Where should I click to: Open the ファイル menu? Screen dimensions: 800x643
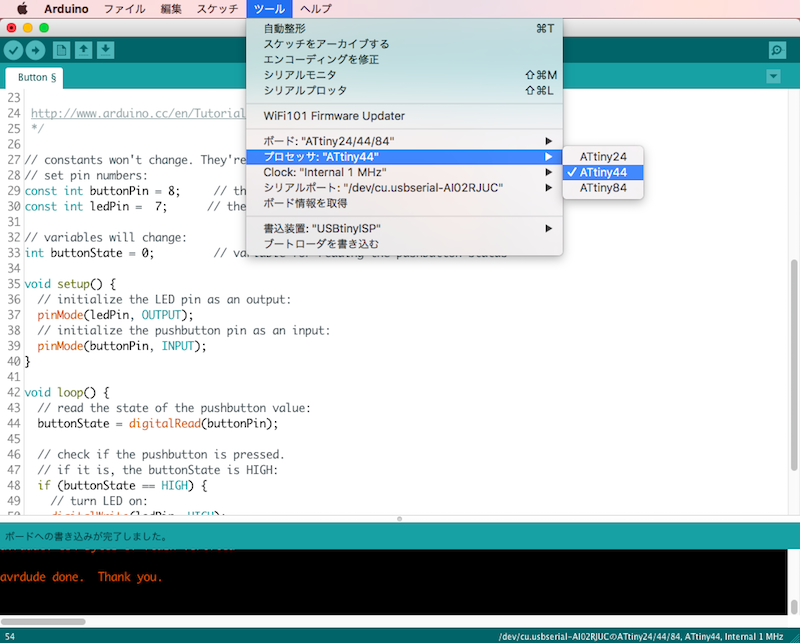pos(124,9)
